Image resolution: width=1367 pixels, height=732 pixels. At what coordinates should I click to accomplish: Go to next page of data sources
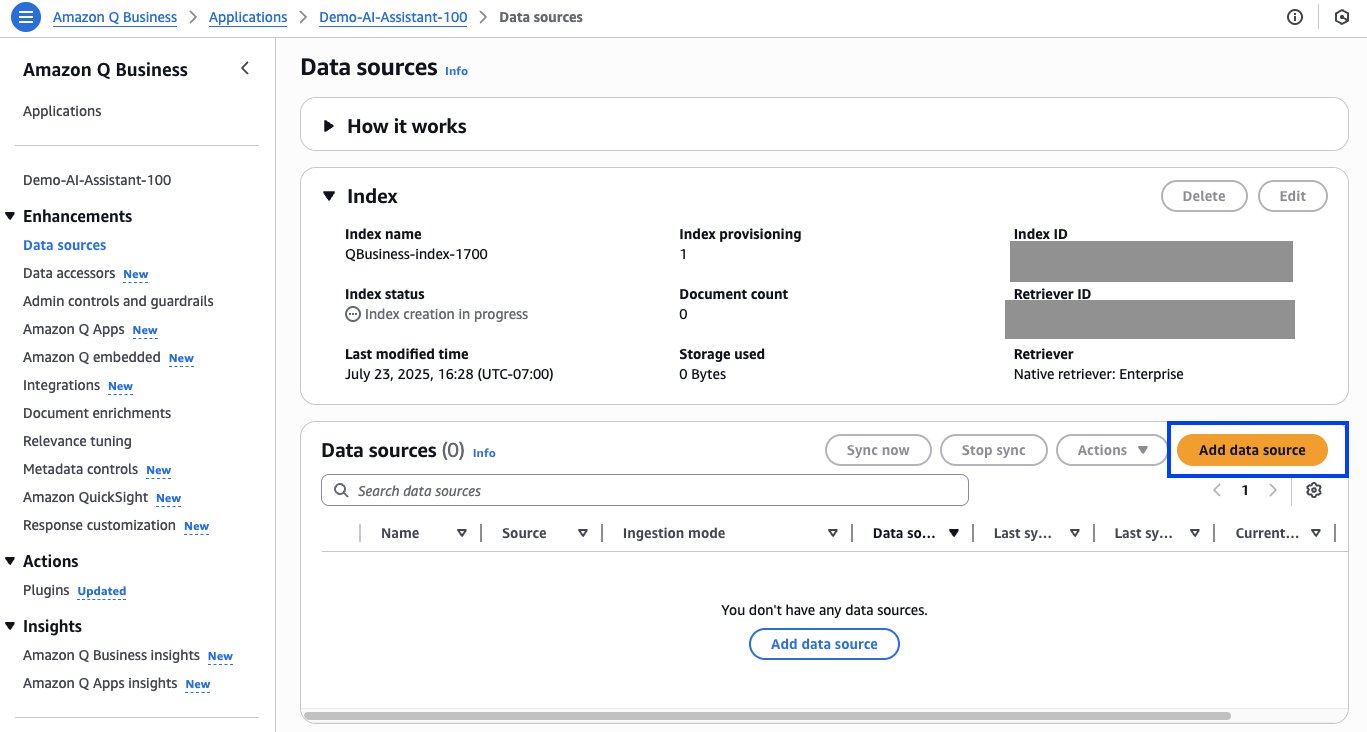pos(1273,490)
